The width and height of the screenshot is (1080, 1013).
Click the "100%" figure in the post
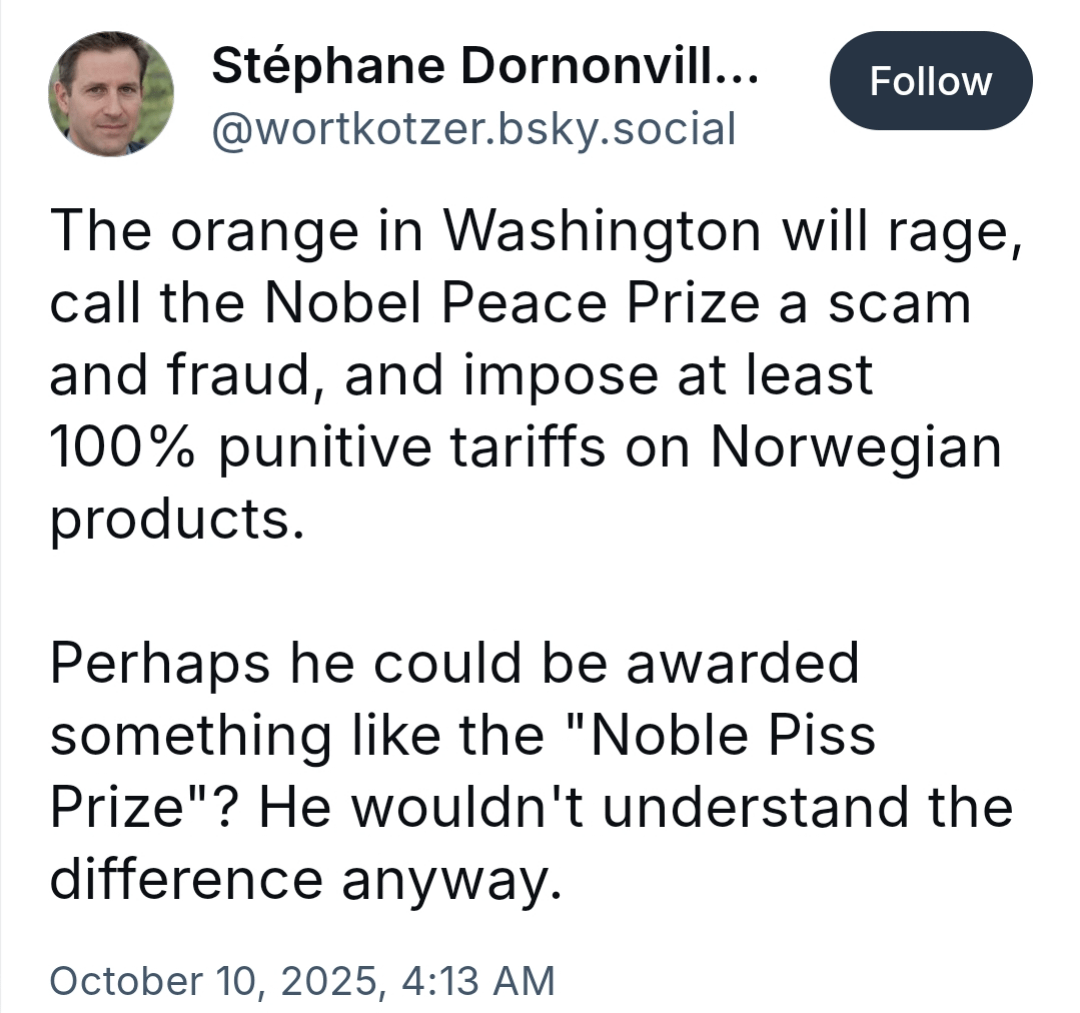pyautogui.click(x=122, y=447)
